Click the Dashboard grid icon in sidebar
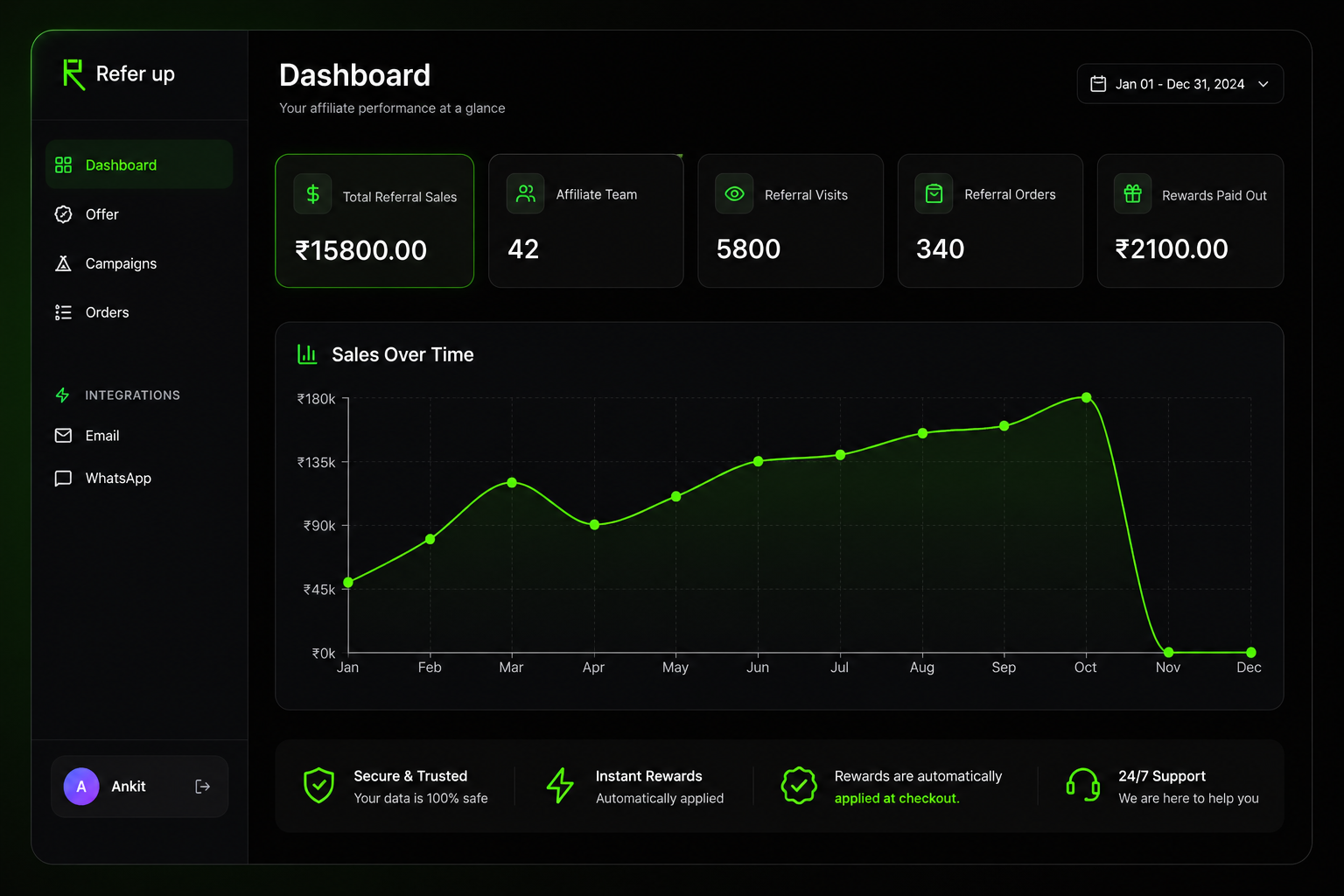Image resolution: width=1344 pixels, height=896 pixels. pyautogui.click(x=63, y=165)
